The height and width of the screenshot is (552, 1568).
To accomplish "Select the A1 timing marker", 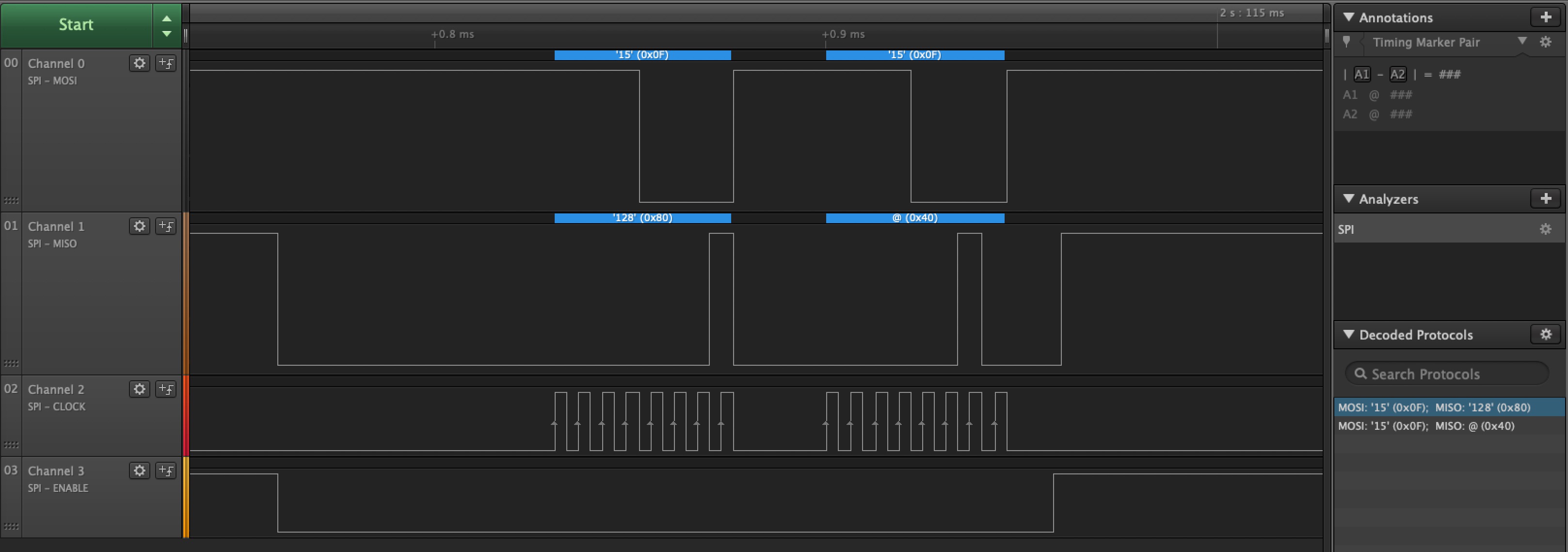I will coord(1361,74).
